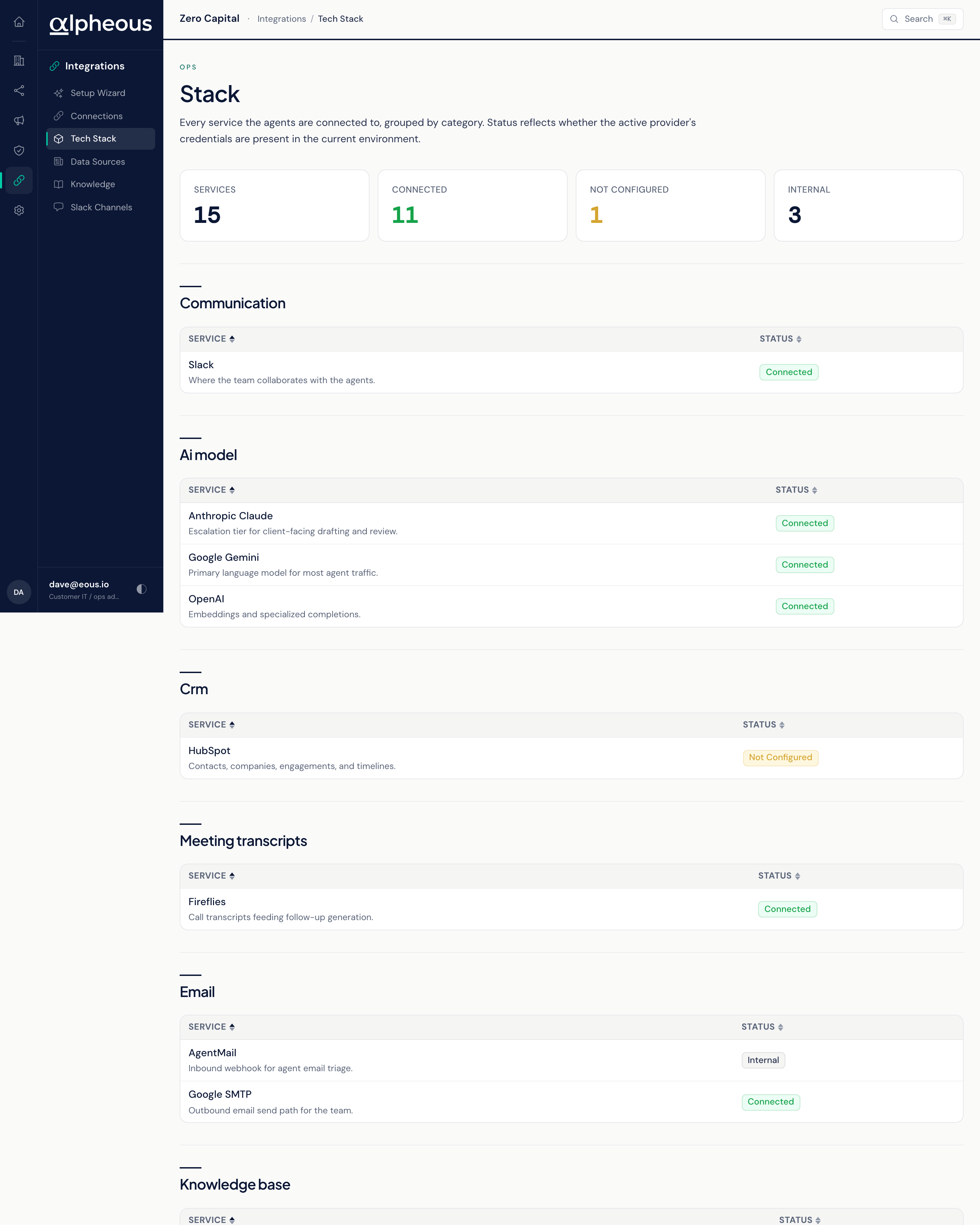
Task: Select the green link icon in rail
Action: tap(19, 180)
